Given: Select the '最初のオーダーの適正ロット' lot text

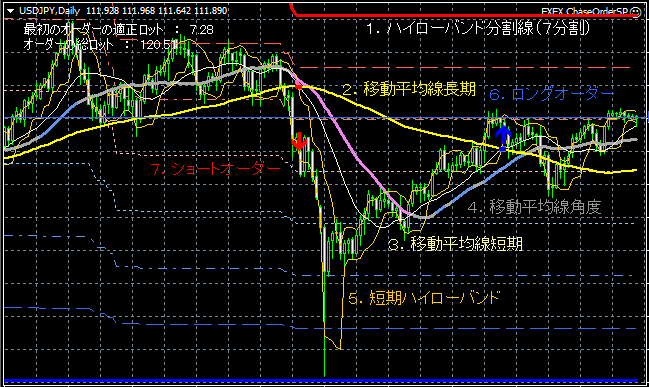Looking at the screenshot, I should 94,29.
